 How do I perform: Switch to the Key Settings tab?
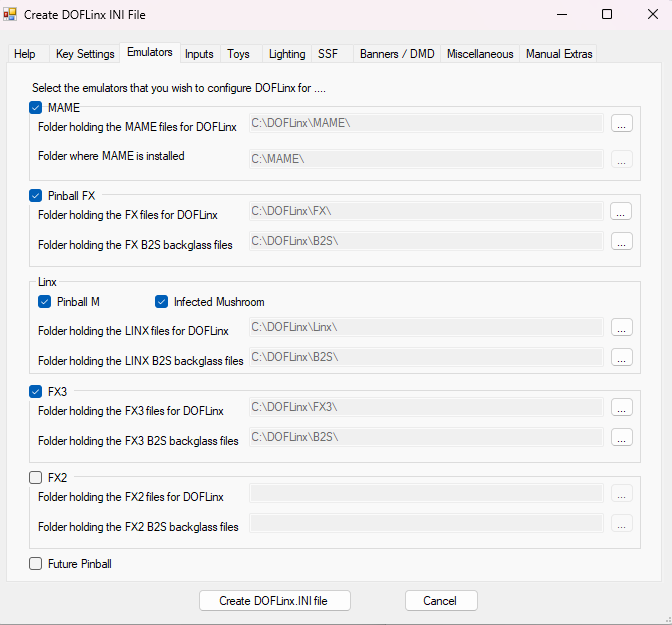tap(84, 54)
